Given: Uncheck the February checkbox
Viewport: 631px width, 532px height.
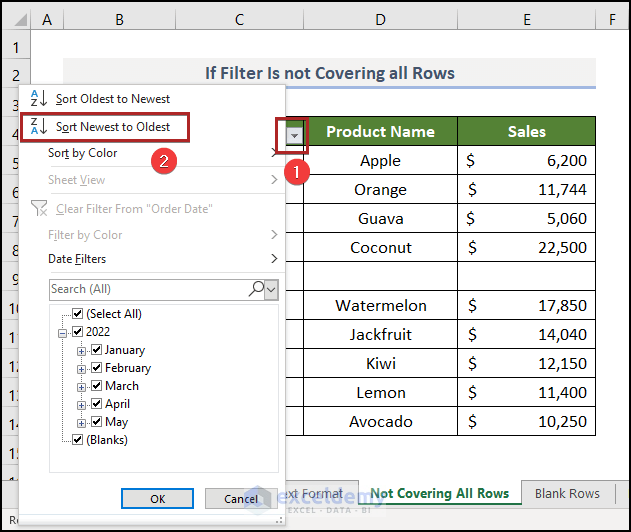Looking at the screenshot, I should point(96,367).
